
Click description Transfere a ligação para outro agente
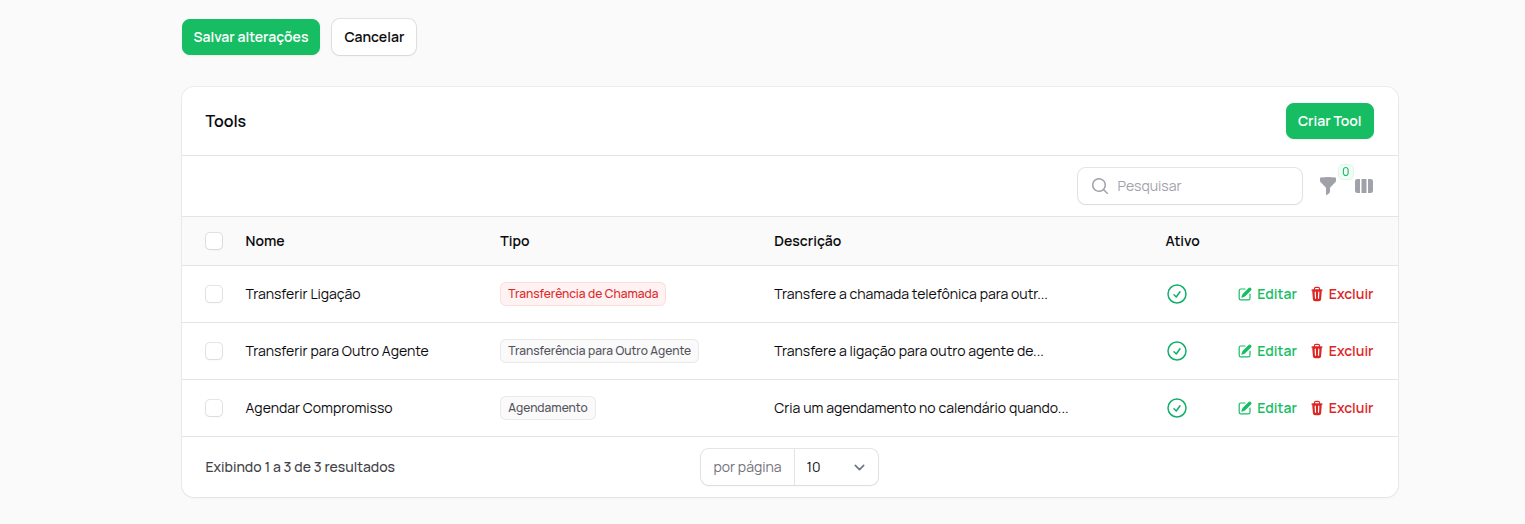tap(909, 351)
